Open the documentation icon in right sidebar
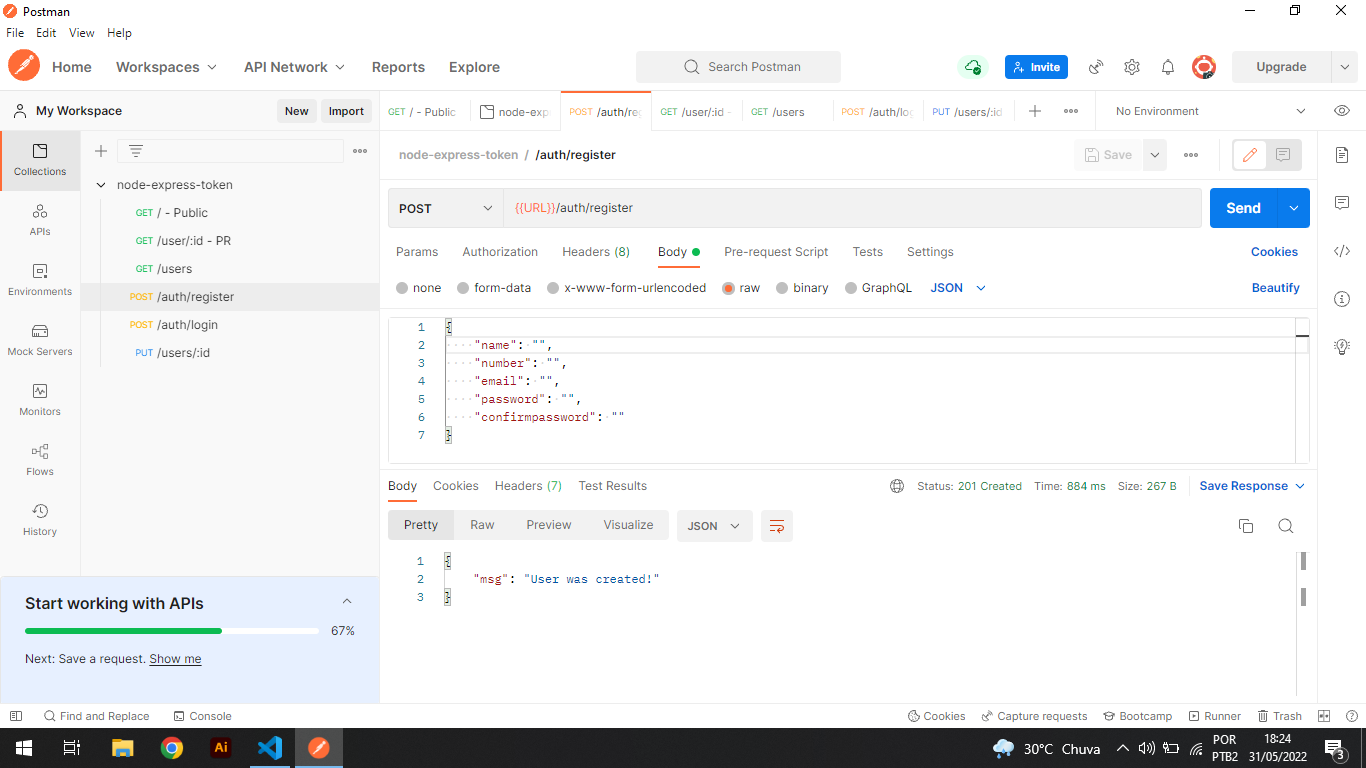Screen dimensions: 1366x768 pos(1342,155)
